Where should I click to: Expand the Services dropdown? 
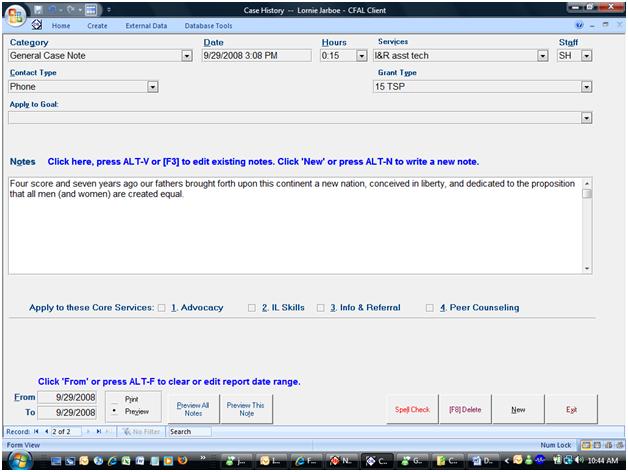[542, 56]
